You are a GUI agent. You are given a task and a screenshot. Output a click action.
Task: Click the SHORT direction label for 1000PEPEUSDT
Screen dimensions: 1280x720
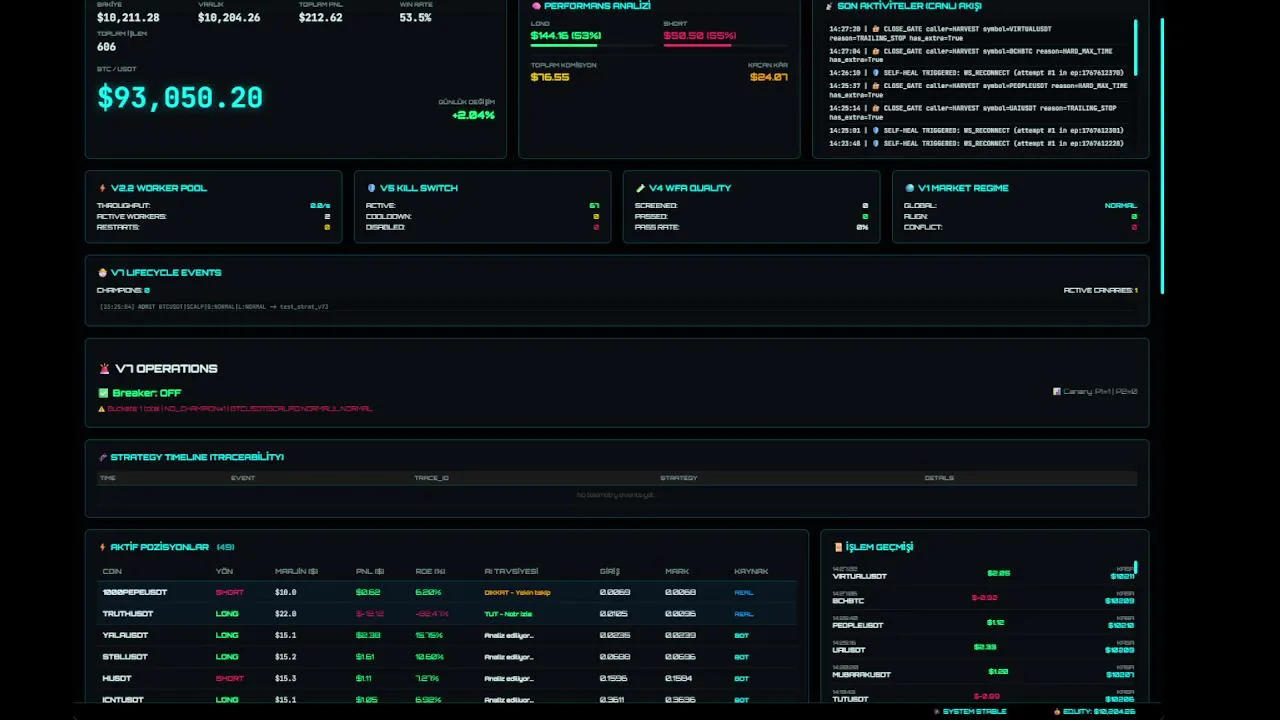coord(230,592)
